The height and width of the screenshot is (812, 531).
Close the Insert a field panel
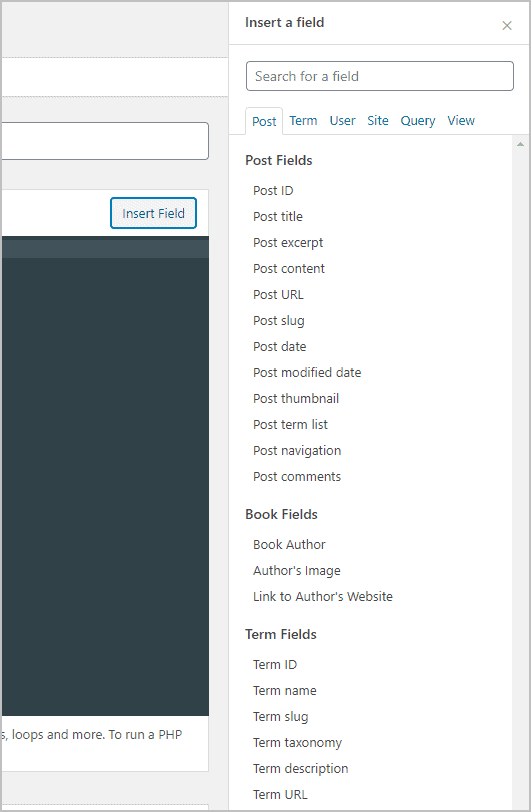click(x=507, y=25)
